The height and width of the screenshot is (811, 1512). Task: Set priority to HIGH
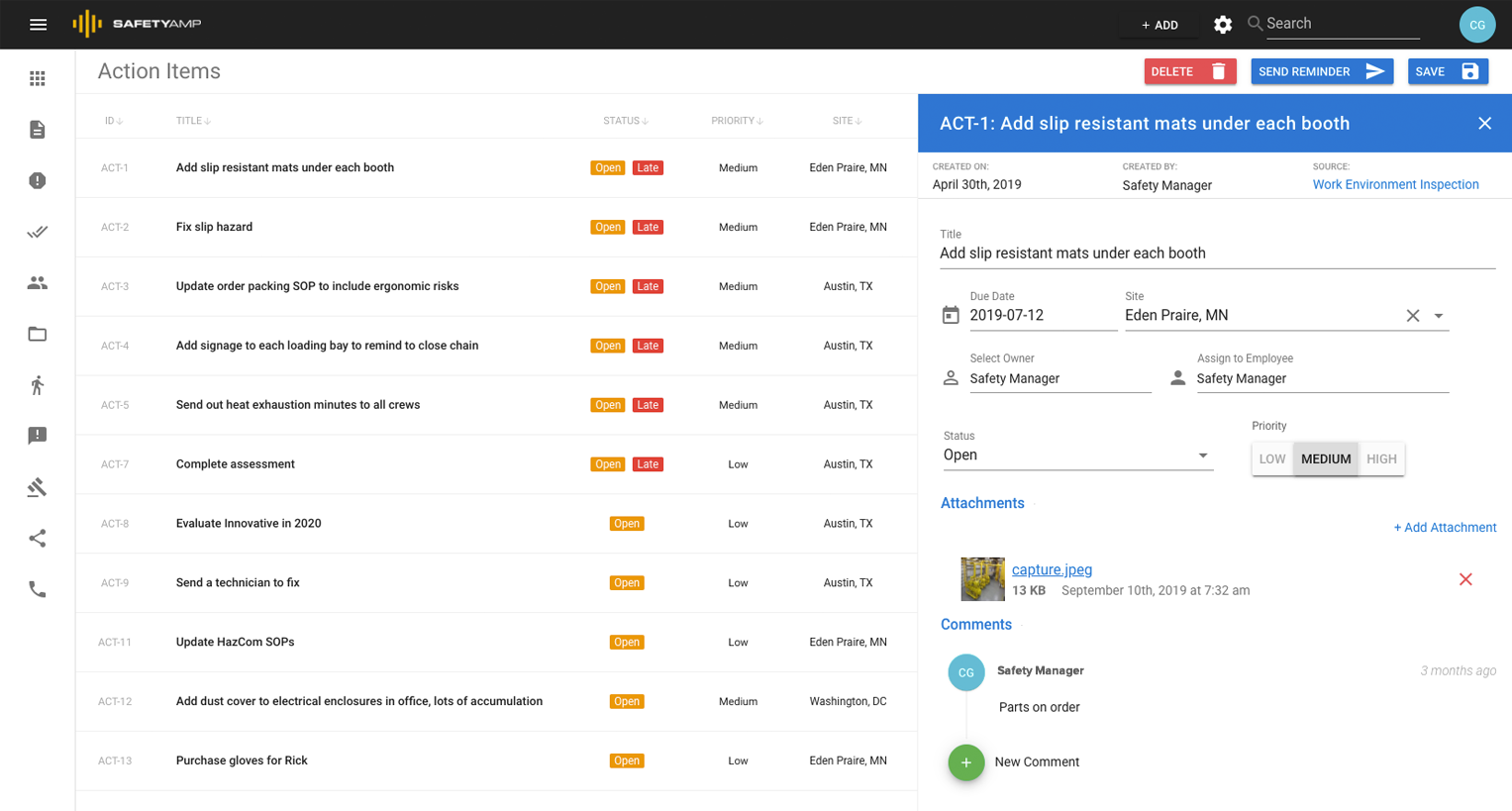click(x=1381, y=458)
